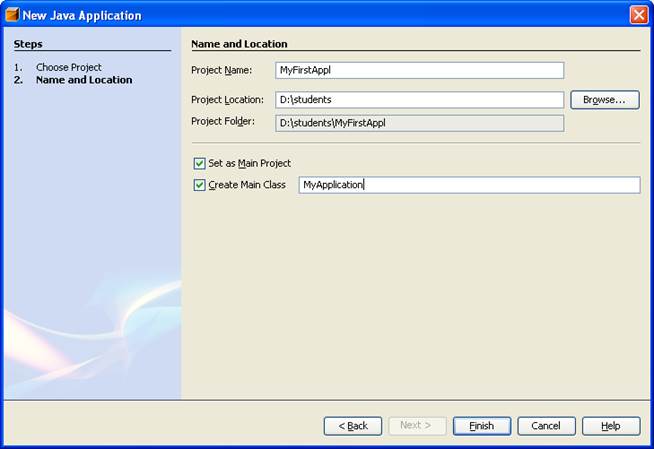
Task: Open Help for this wizard
Action: click(611, 426)
